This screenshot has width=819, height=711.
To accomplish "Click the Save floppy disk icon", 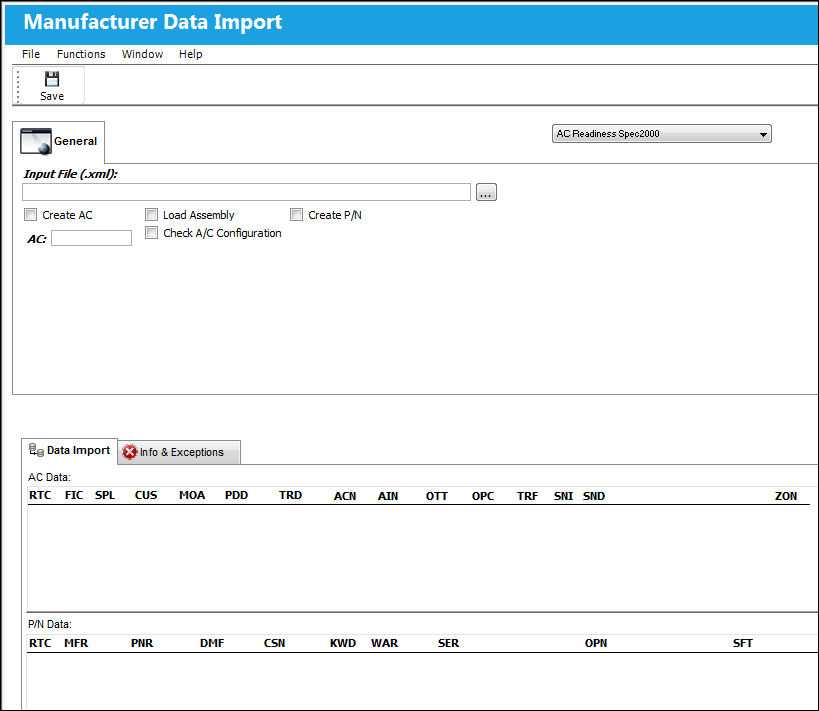I will [52, 79].
